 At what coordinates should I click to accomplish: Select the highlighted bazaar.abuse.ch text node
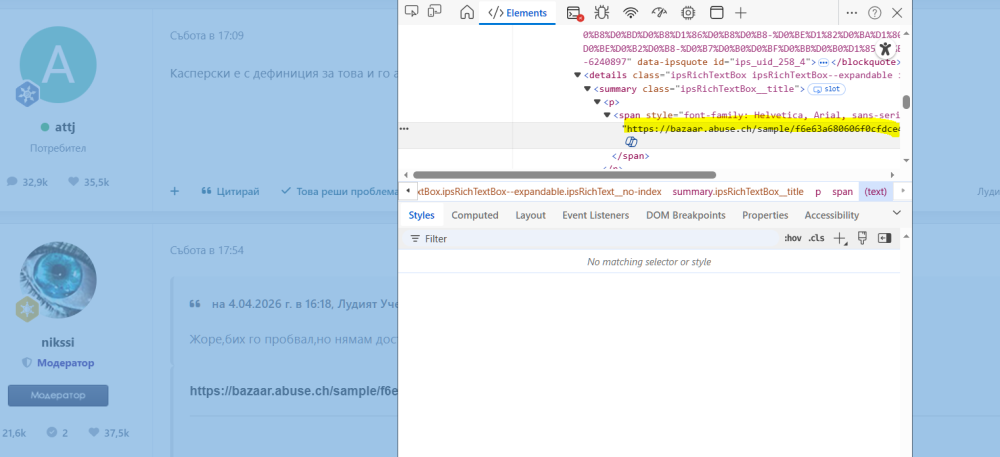pos(761,129)
